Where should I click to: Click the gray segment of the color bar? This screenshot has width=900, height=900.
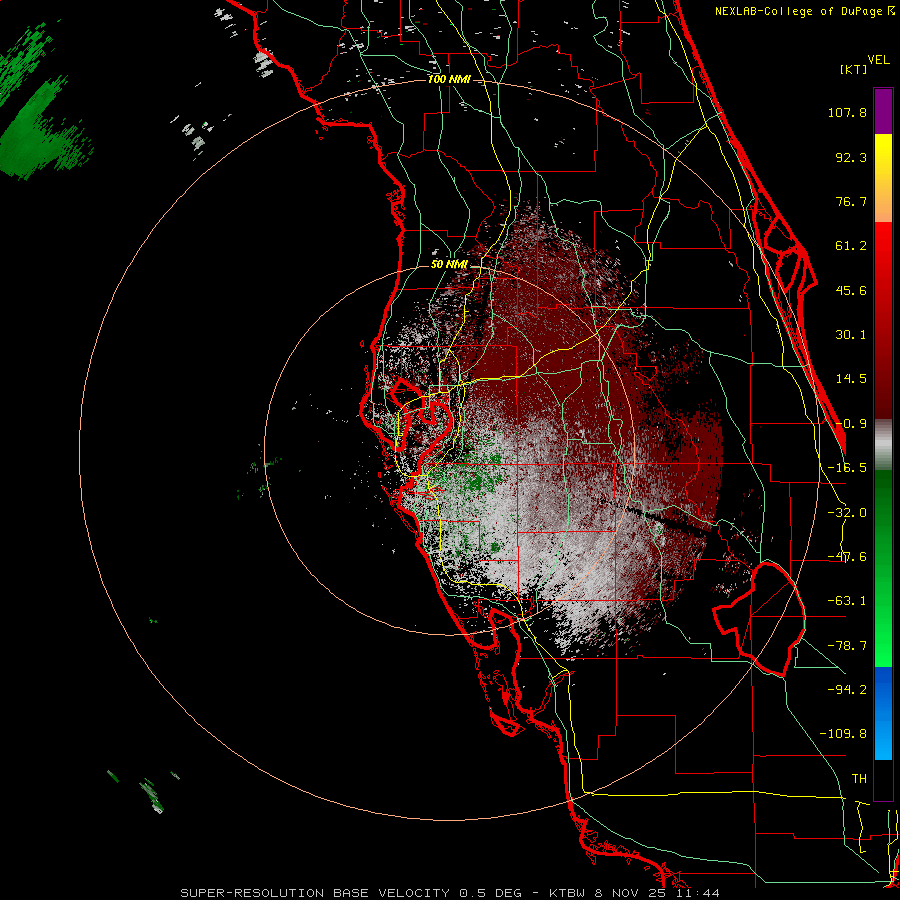coord(883,445)
